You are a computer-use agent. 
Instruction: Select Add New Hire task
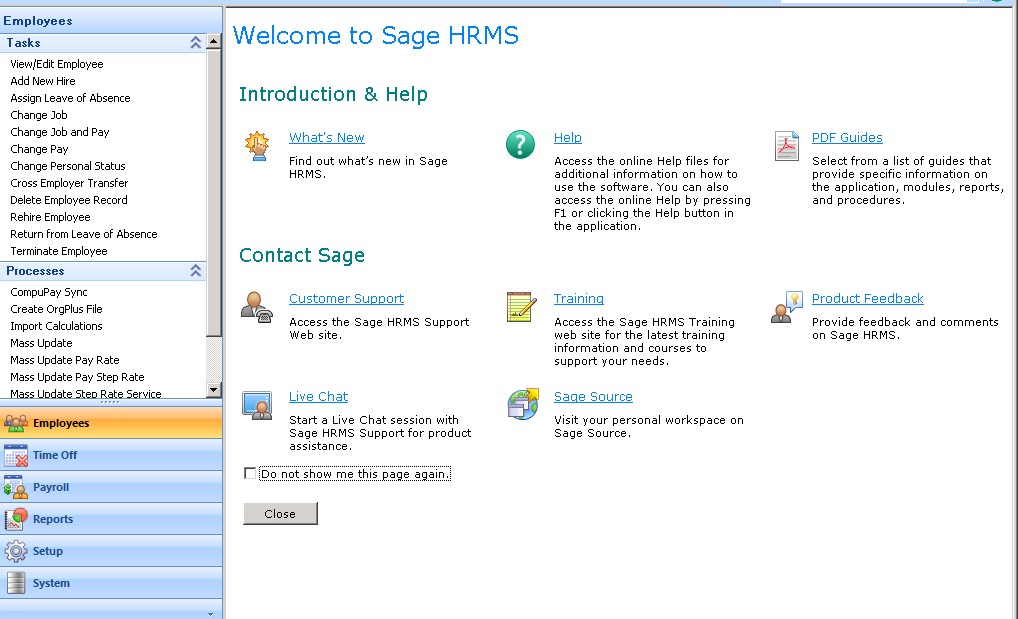pyautogui.click(x=43, y=81)
